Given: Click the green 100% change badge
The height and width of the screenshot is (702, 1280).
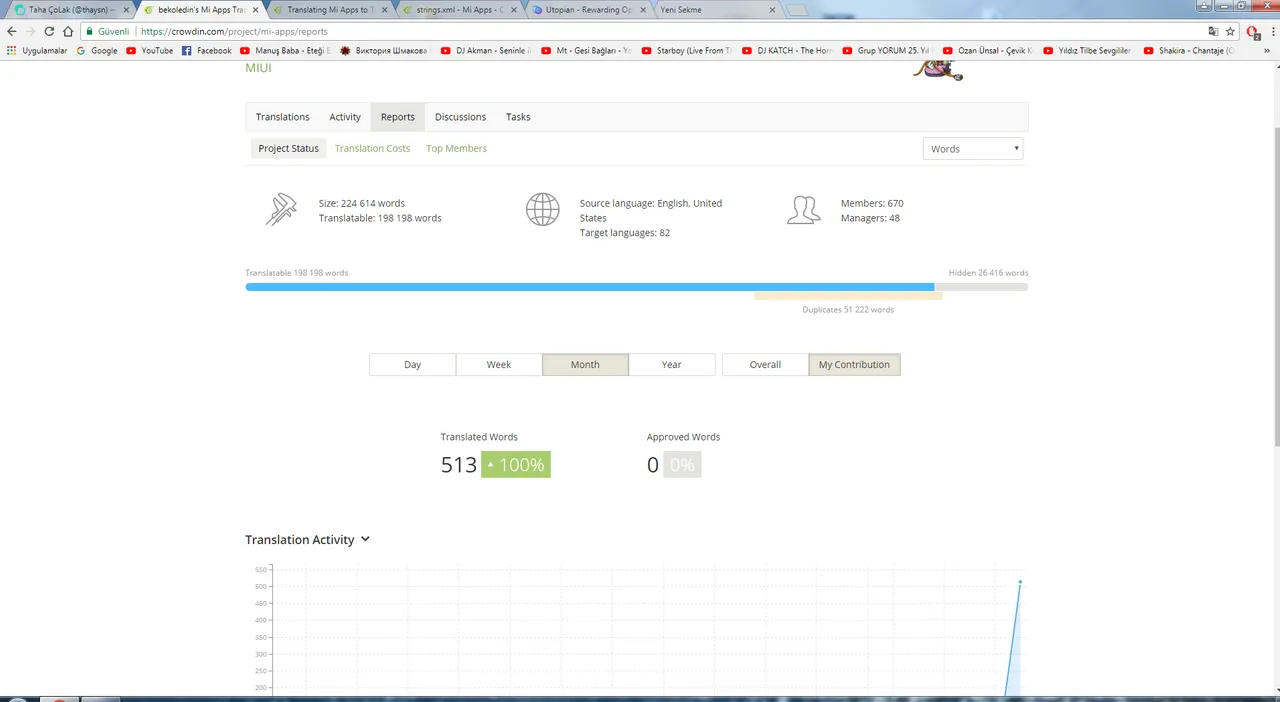Looking at the screenshot, I should coord(516,465).
